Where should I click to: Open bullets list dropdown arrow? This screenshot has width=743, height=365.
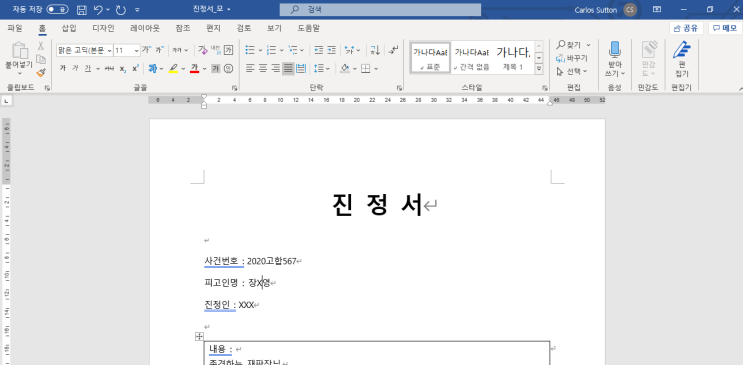point(259,50)
